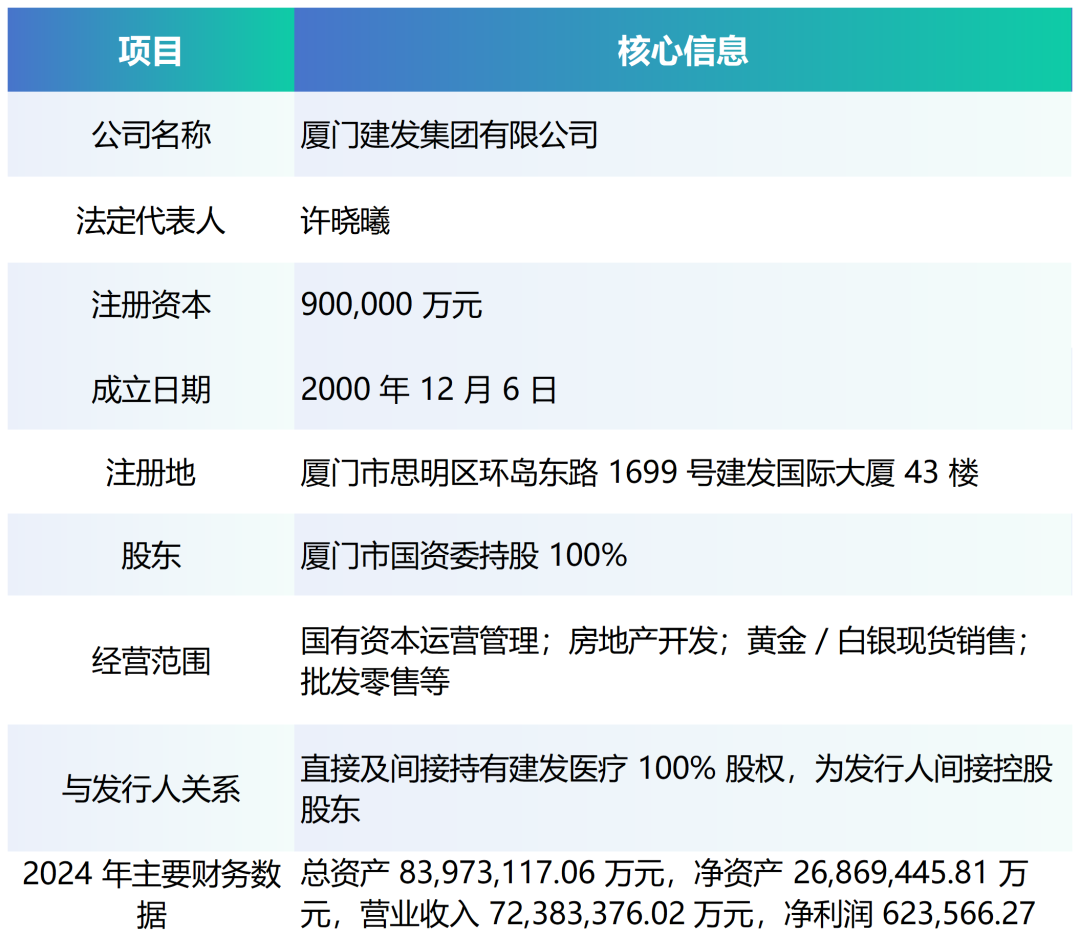
Task: Click the 核心信息 column header
Action: click(683, 50)
